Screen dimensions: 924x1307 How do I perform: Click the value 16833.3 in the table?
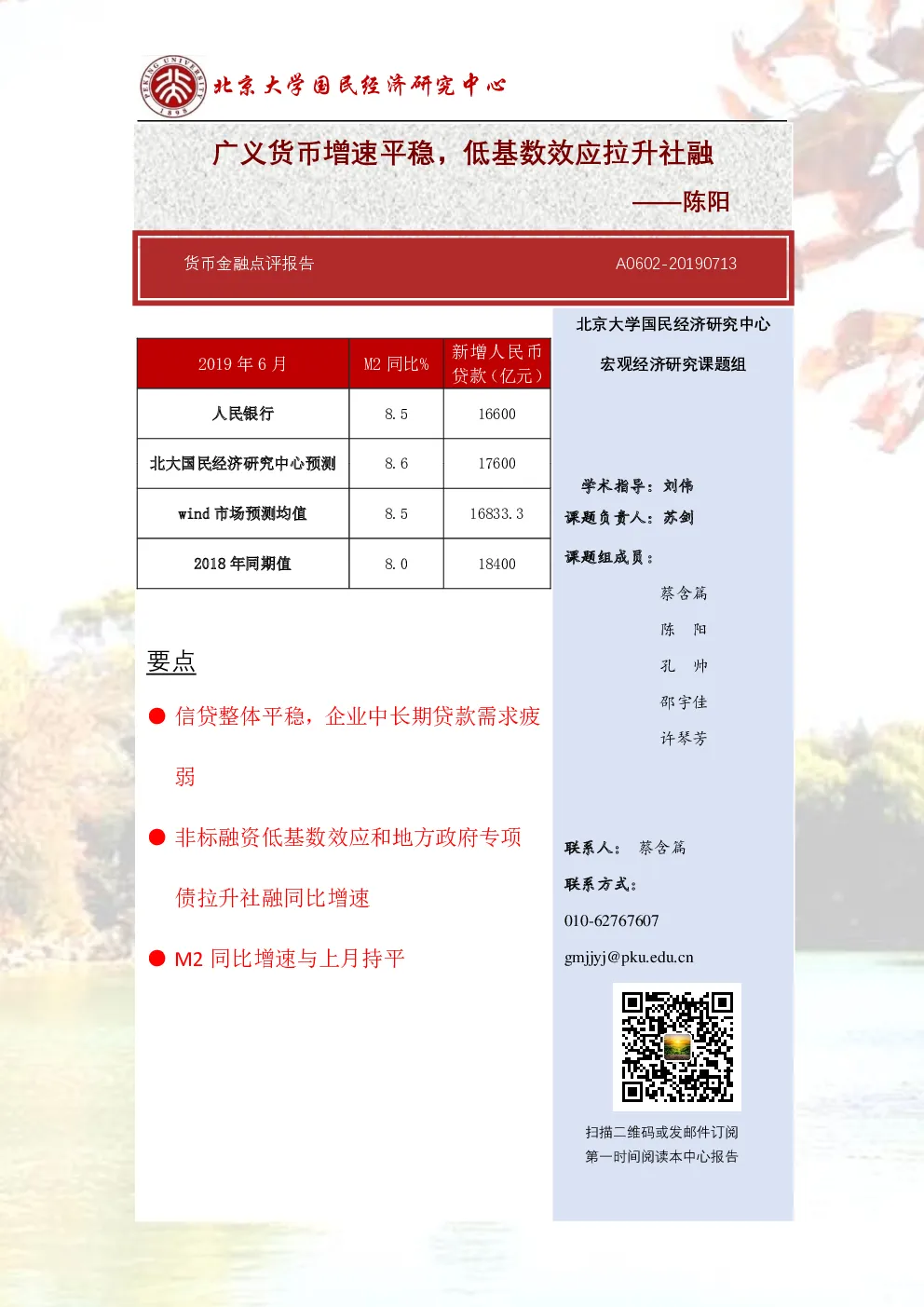pyautogui.click(x=496, y=514)
